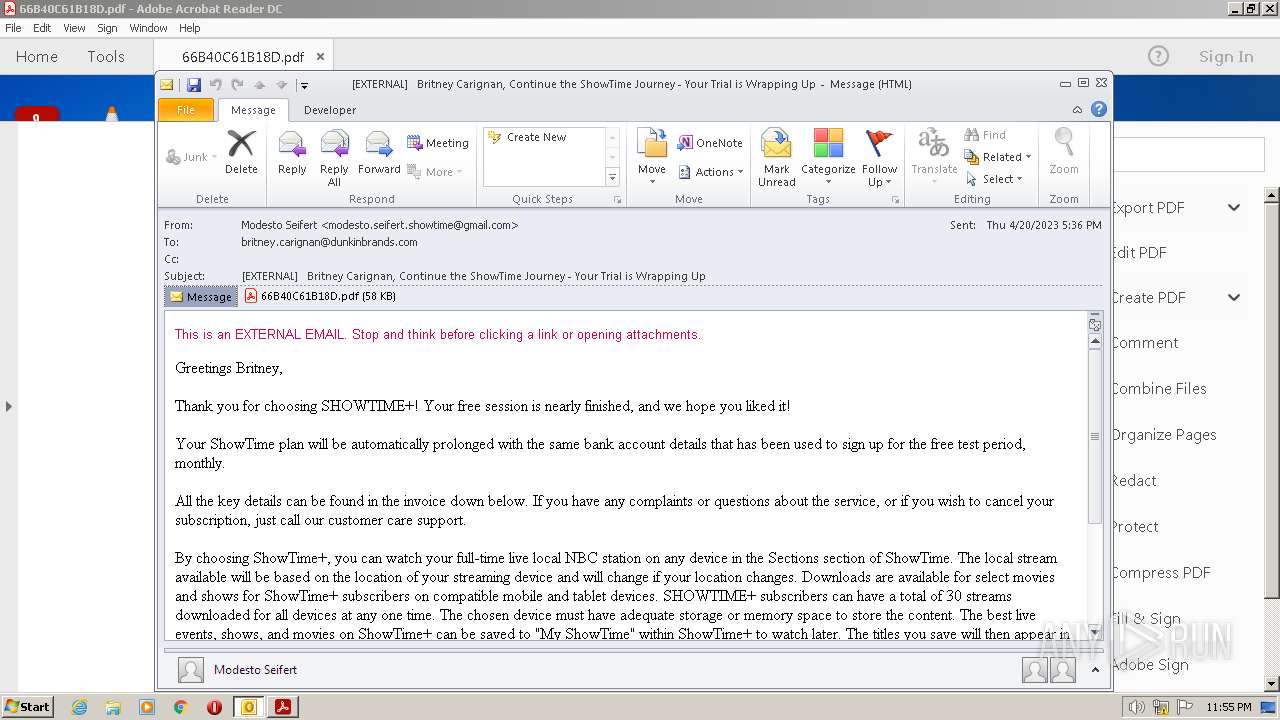This screenshot has height=720, width=1280.
Task: Expand Create PDF tool options
Action: point(1234,298)
